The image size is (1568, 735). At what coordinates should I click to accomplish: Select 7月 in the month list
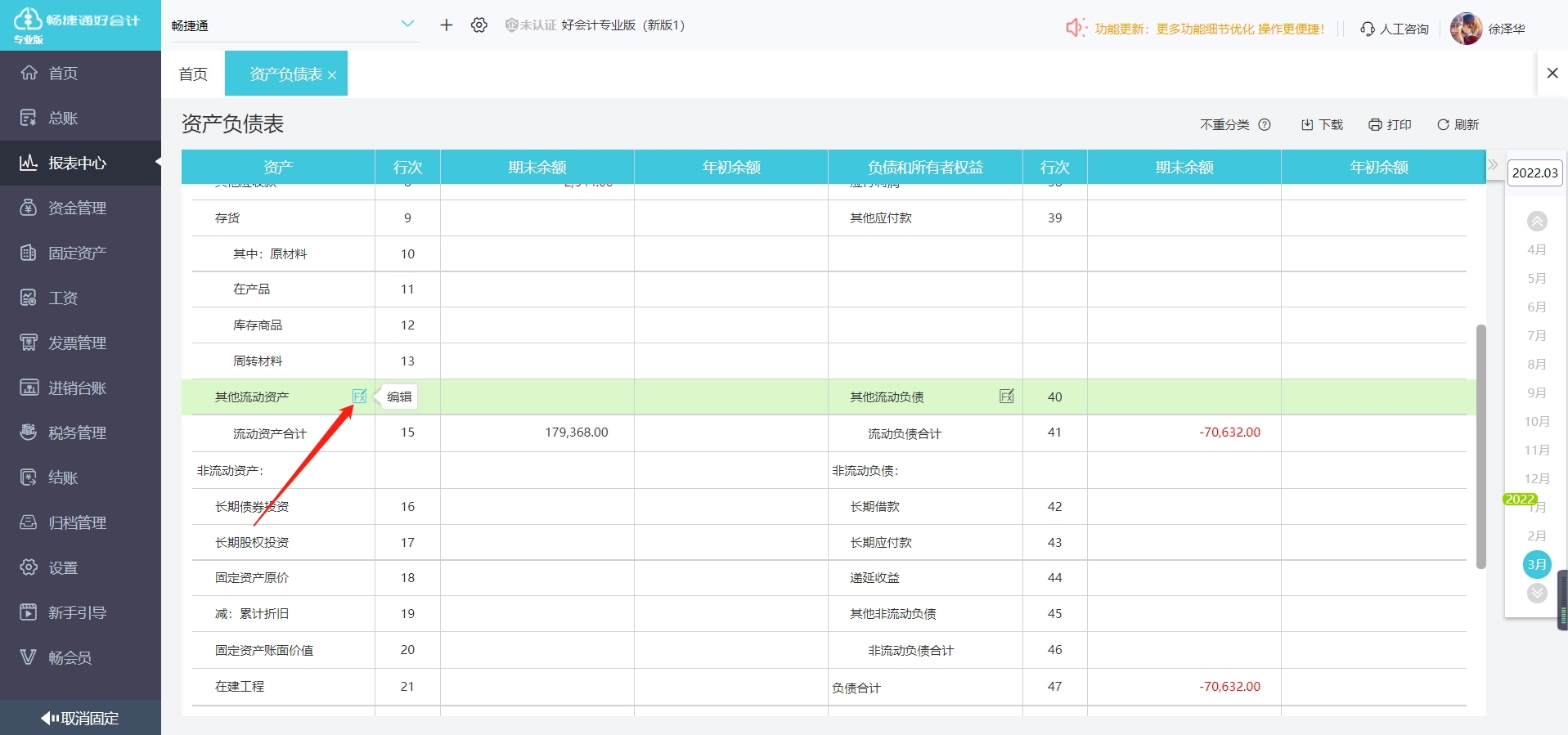(1537, 335)
